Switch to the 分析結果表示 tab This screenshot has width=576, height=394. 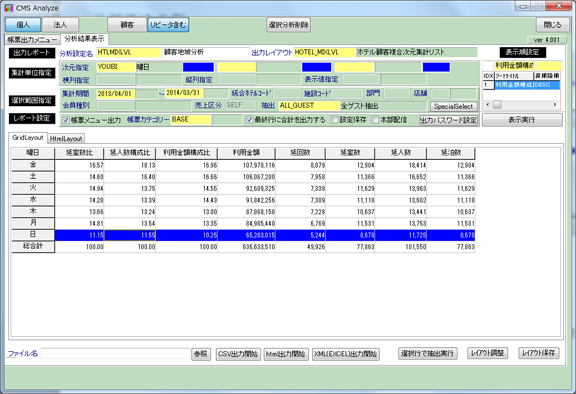(84, 39)
